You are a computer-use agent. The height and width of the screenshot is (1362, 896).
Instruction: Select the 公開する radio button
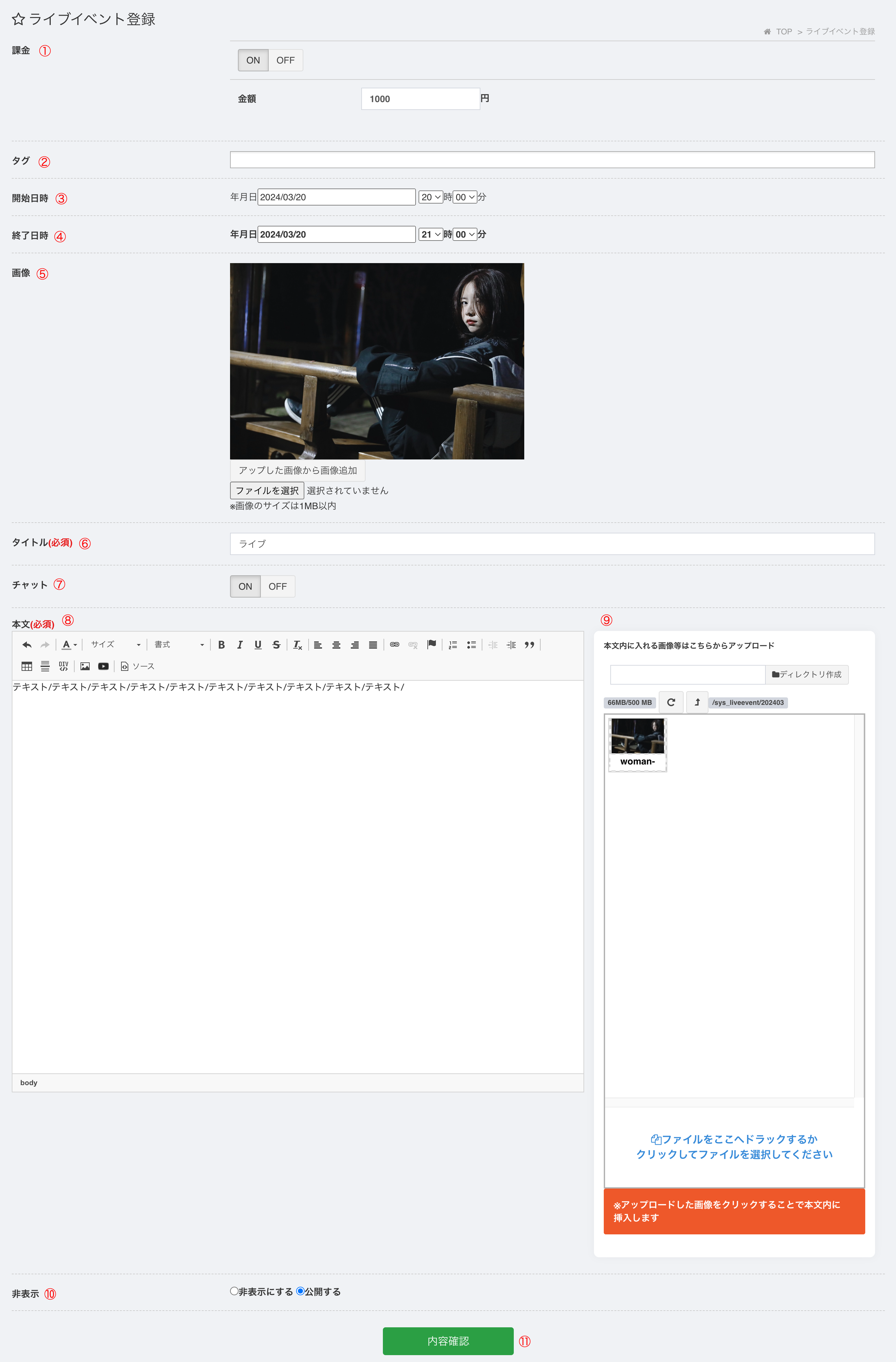point(300,1291)
